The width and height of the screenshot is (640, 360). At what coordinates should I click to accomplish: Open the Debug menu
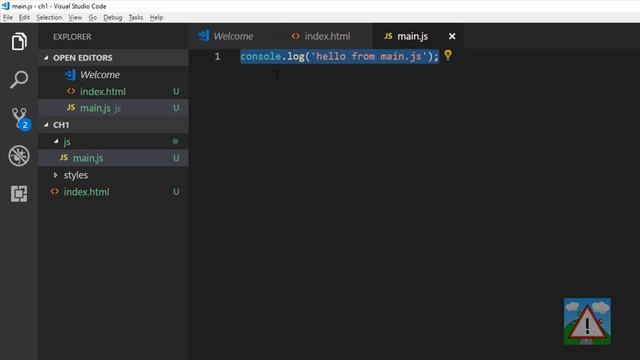tap(113, 17)
